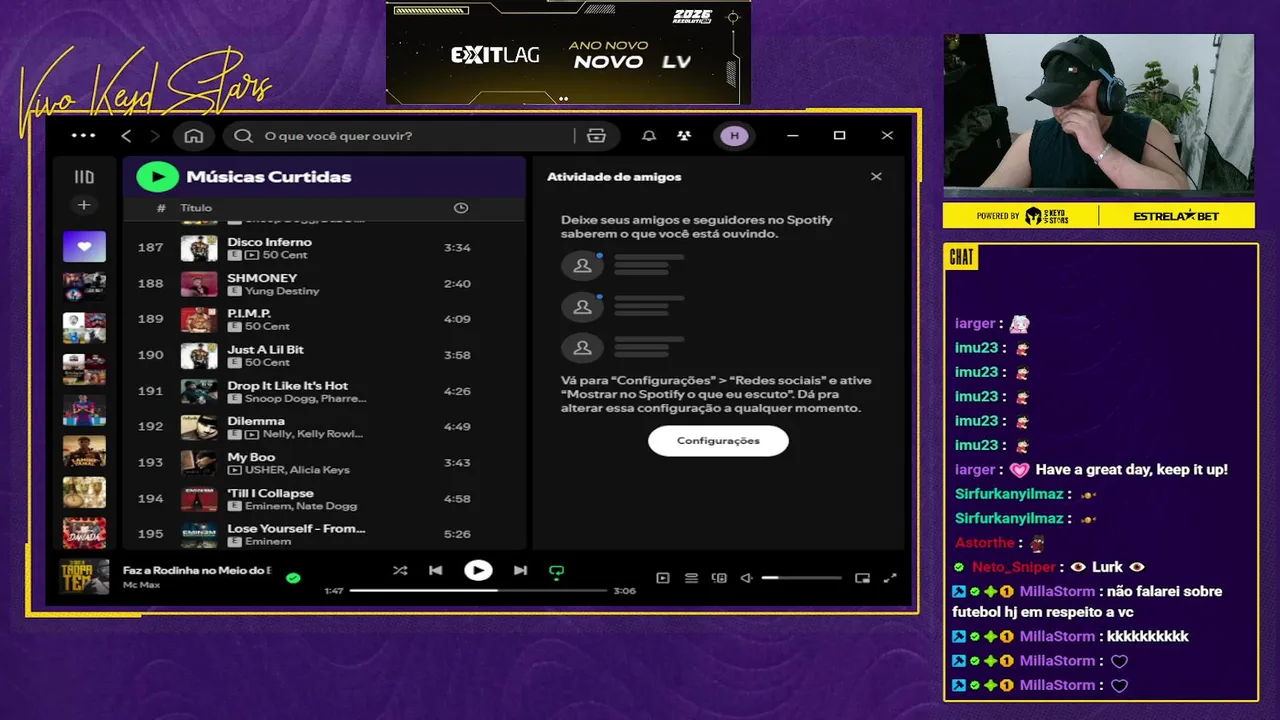Open artist link 'Eminem, Nate Dogg'
This screenshot has width=1280, height=720.
301,506
